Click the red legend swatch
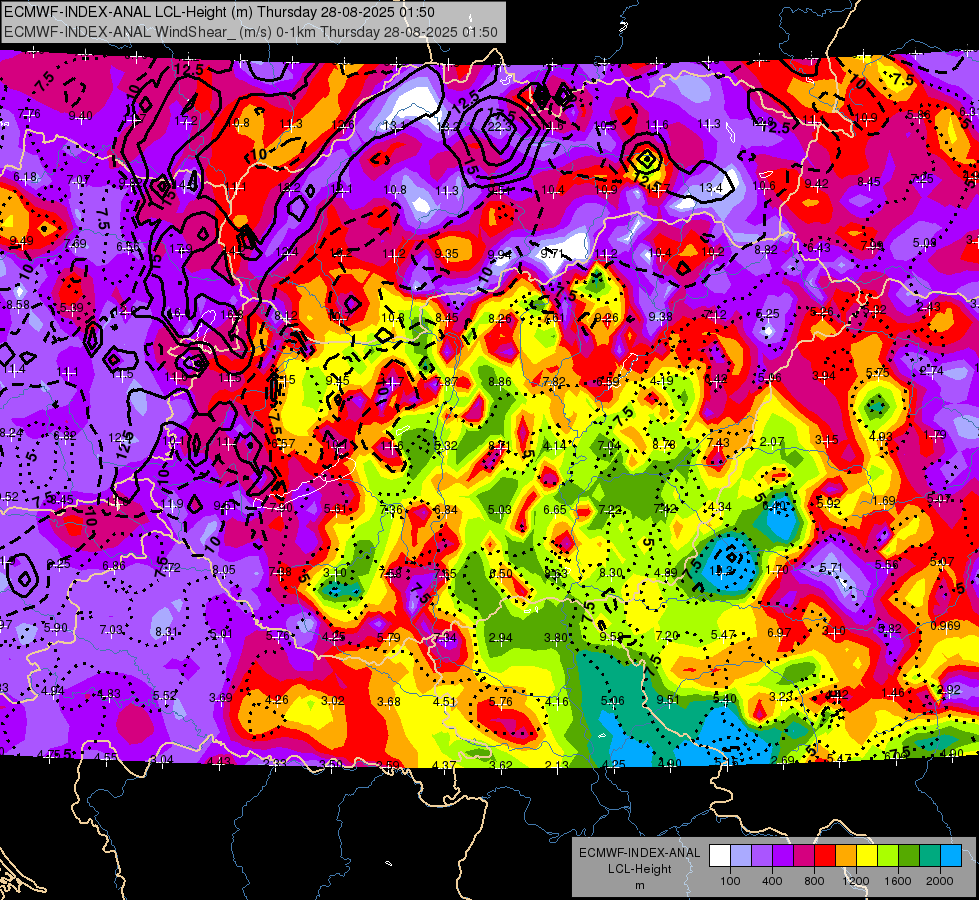 (x=825, y=856)
